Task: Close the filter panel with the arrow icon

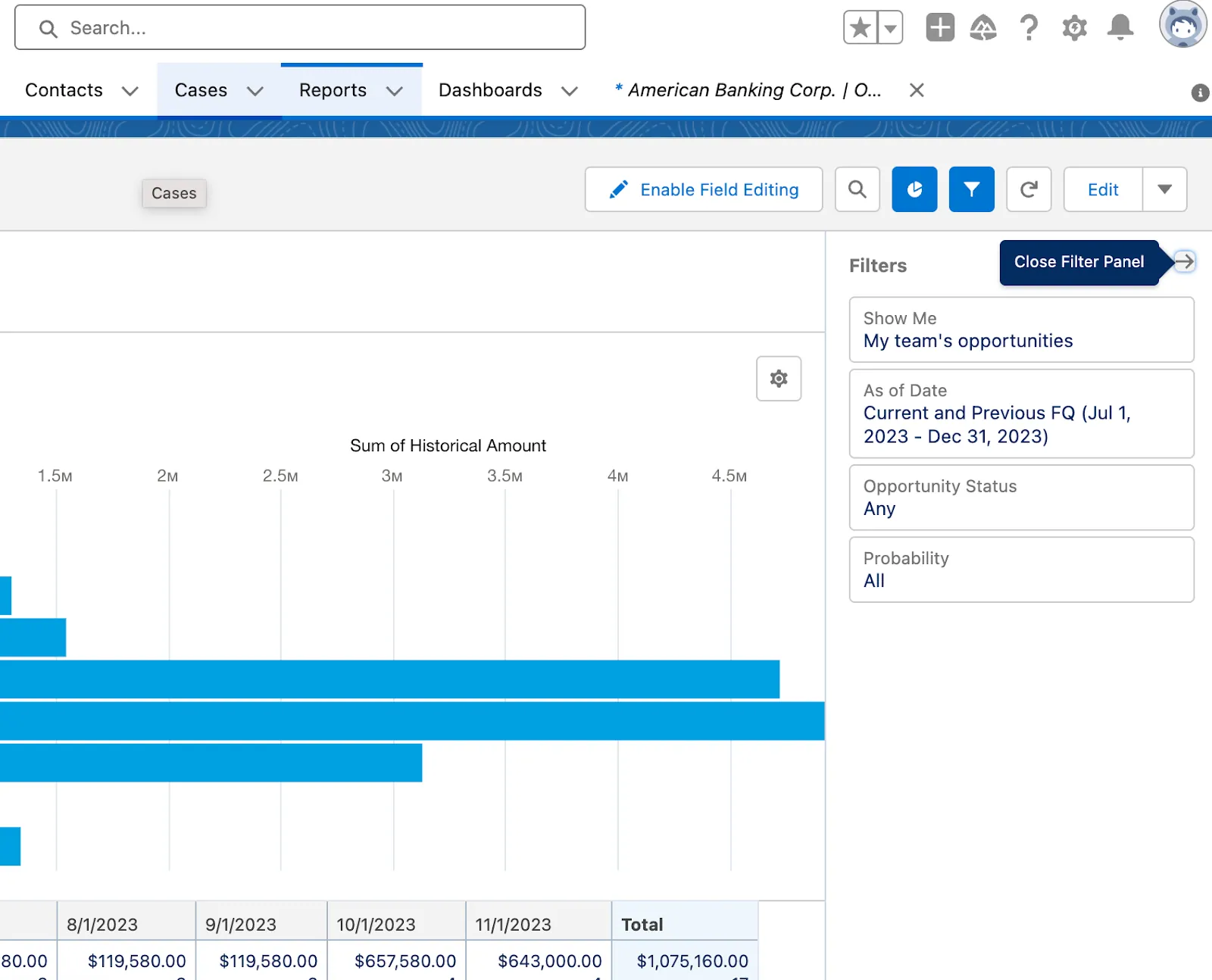Action: [x=1184, y=262]
